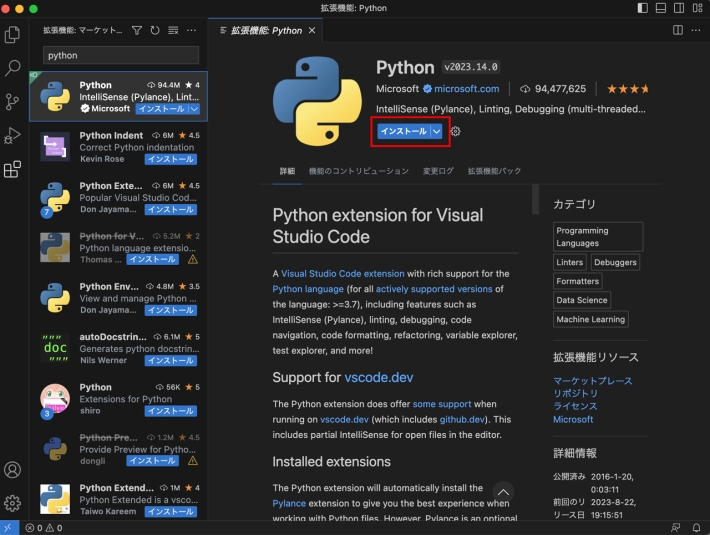
Task: Switch to the 機能のコントリビューション tab
Action: click(x=359, y=171)
